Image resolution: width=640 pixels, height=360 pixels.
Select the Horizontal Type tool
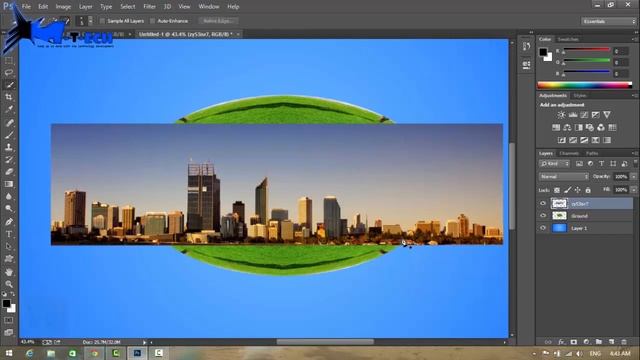[x=9, y=234]
